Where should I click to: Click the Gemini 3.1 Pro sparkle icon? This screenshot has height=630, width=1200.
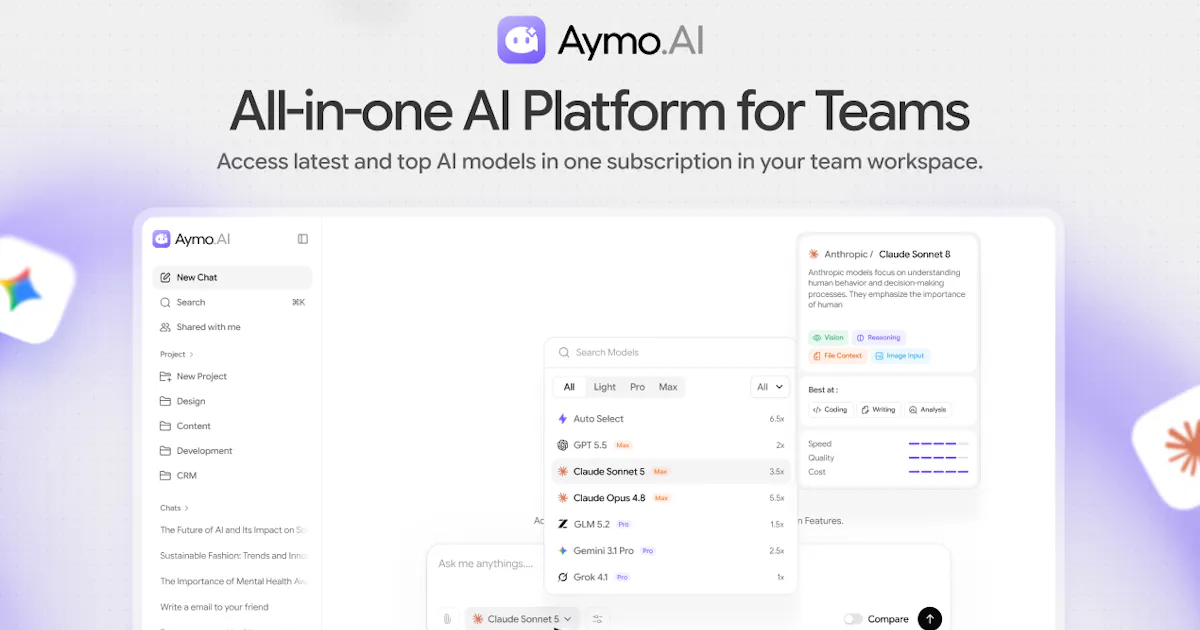pyautogui.click(x=563, y=551)
